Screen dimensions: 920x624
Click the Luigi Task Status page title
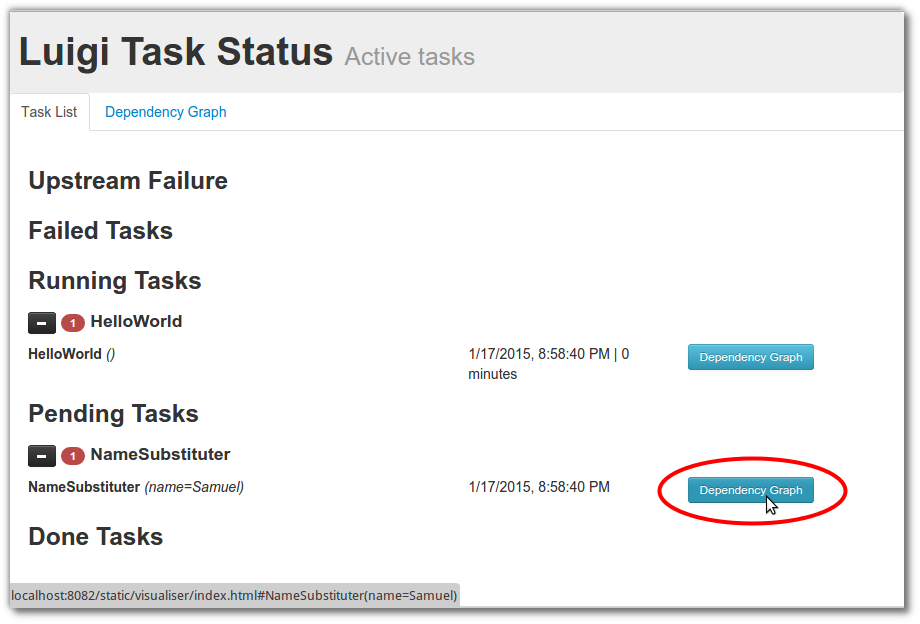tap(176, 52)
